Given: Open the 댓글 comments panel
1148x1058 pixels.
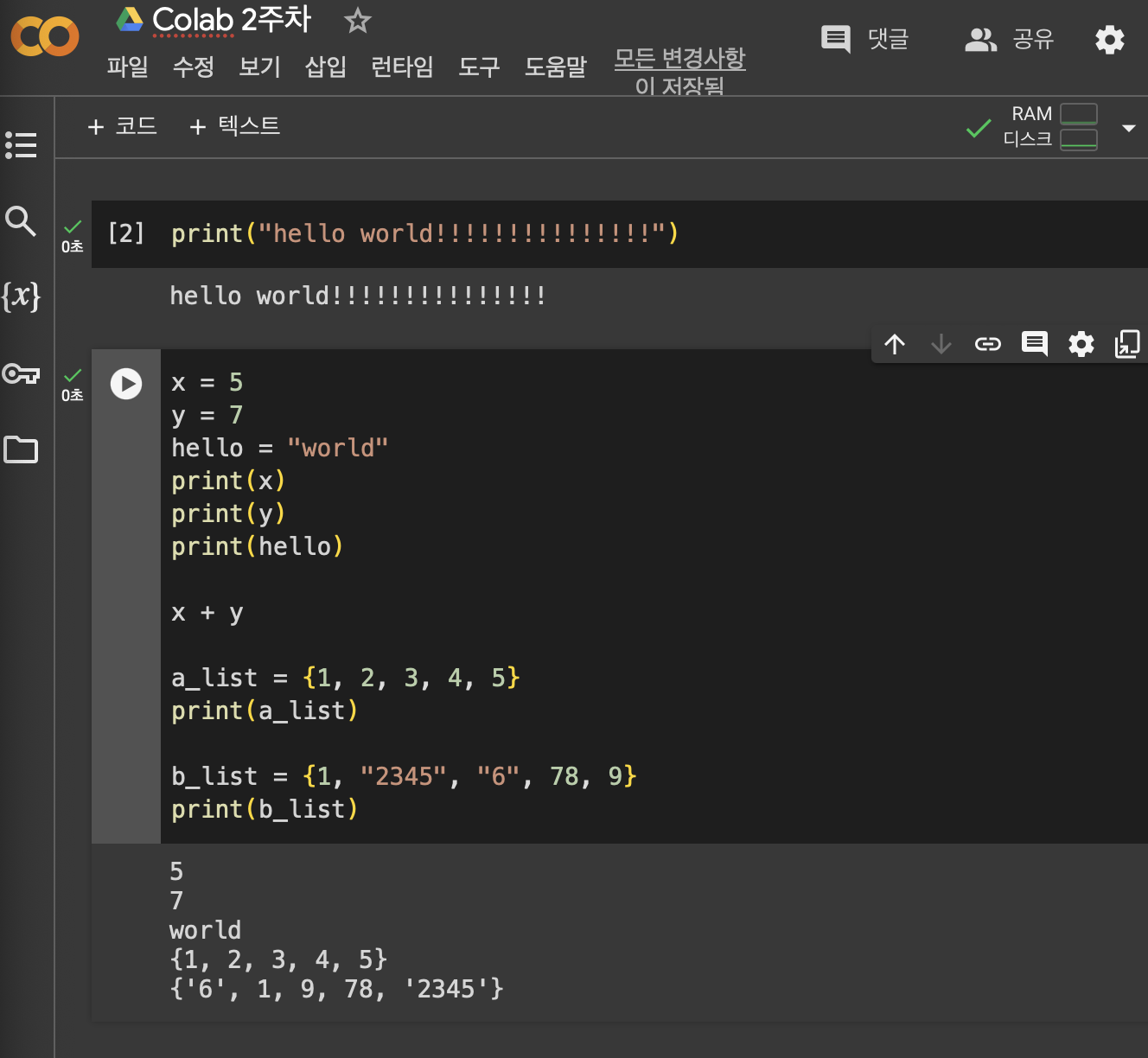Looking at the screenshot, I should 864,39.
